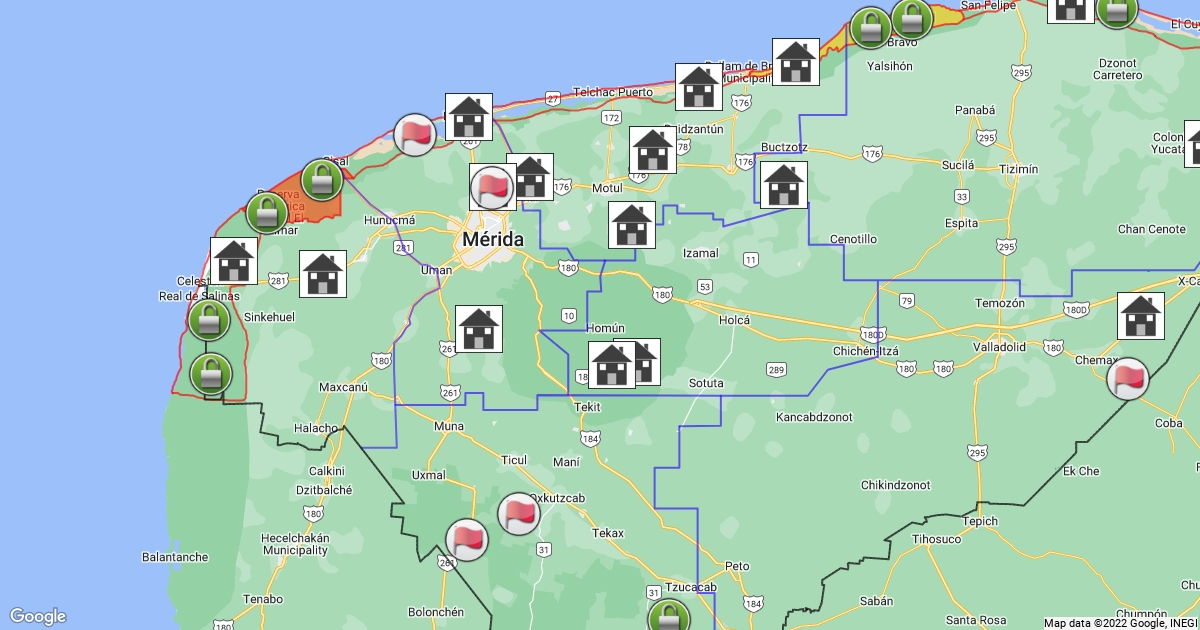Open the house marker south of Umán

(x=479, y=329)
